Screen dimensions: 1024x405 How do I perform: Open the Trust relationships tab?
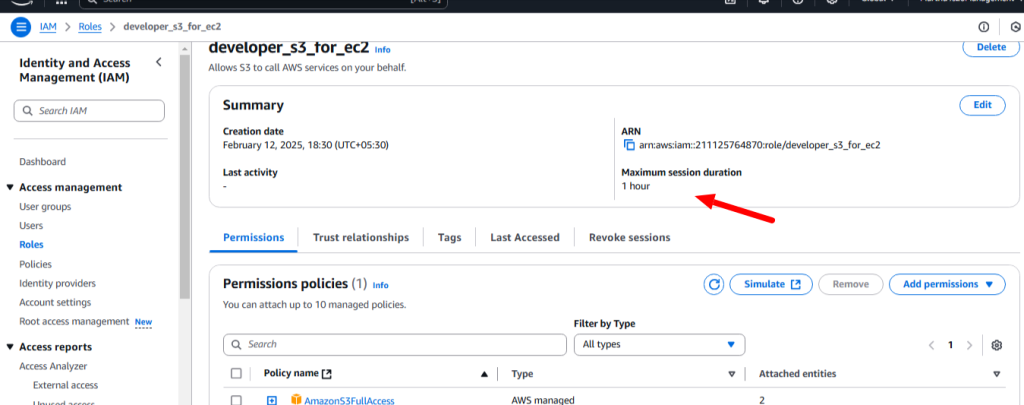[360, 237]
